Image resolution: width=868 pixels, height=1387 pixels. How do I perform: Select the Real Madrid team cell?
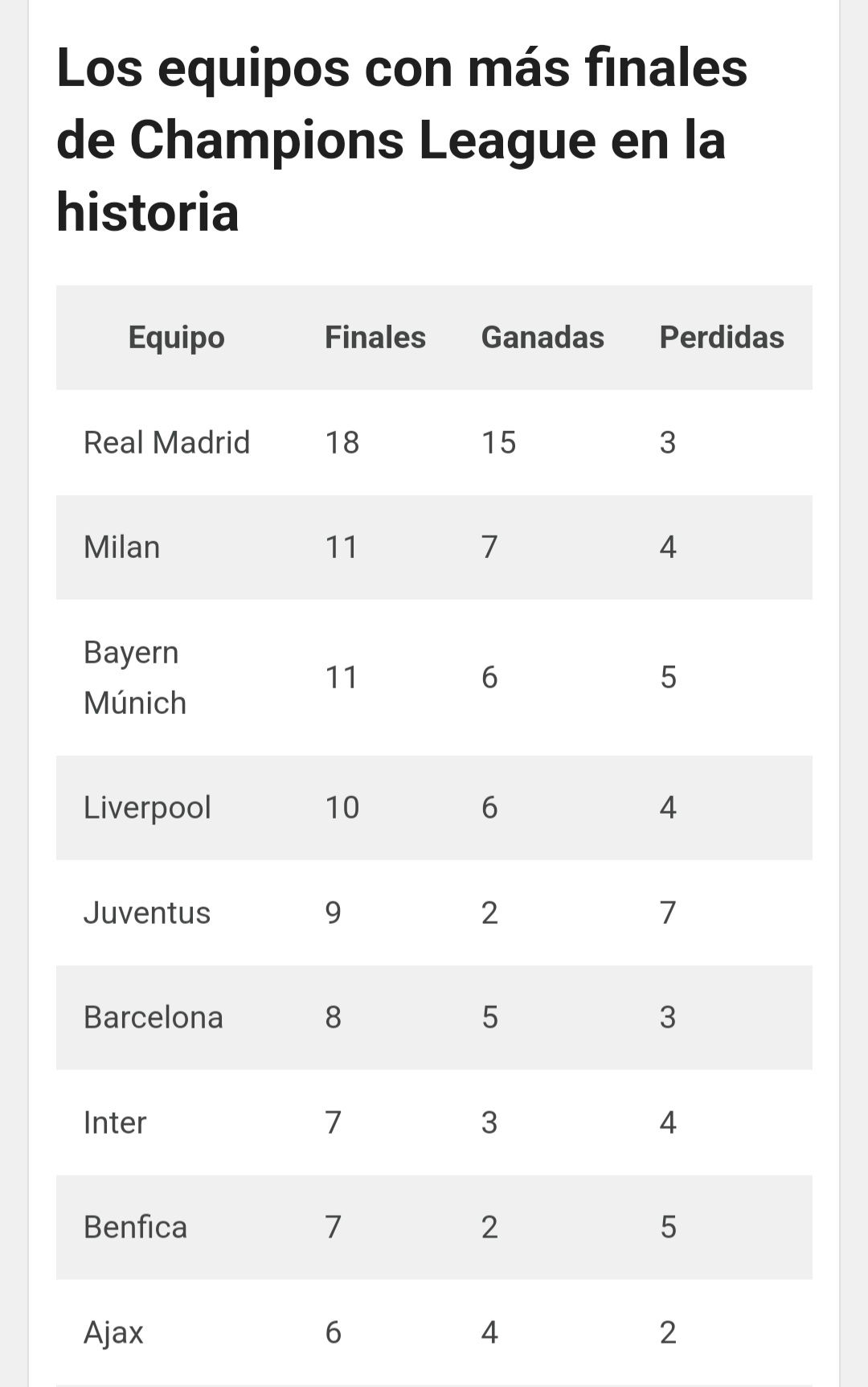(167, 442)
